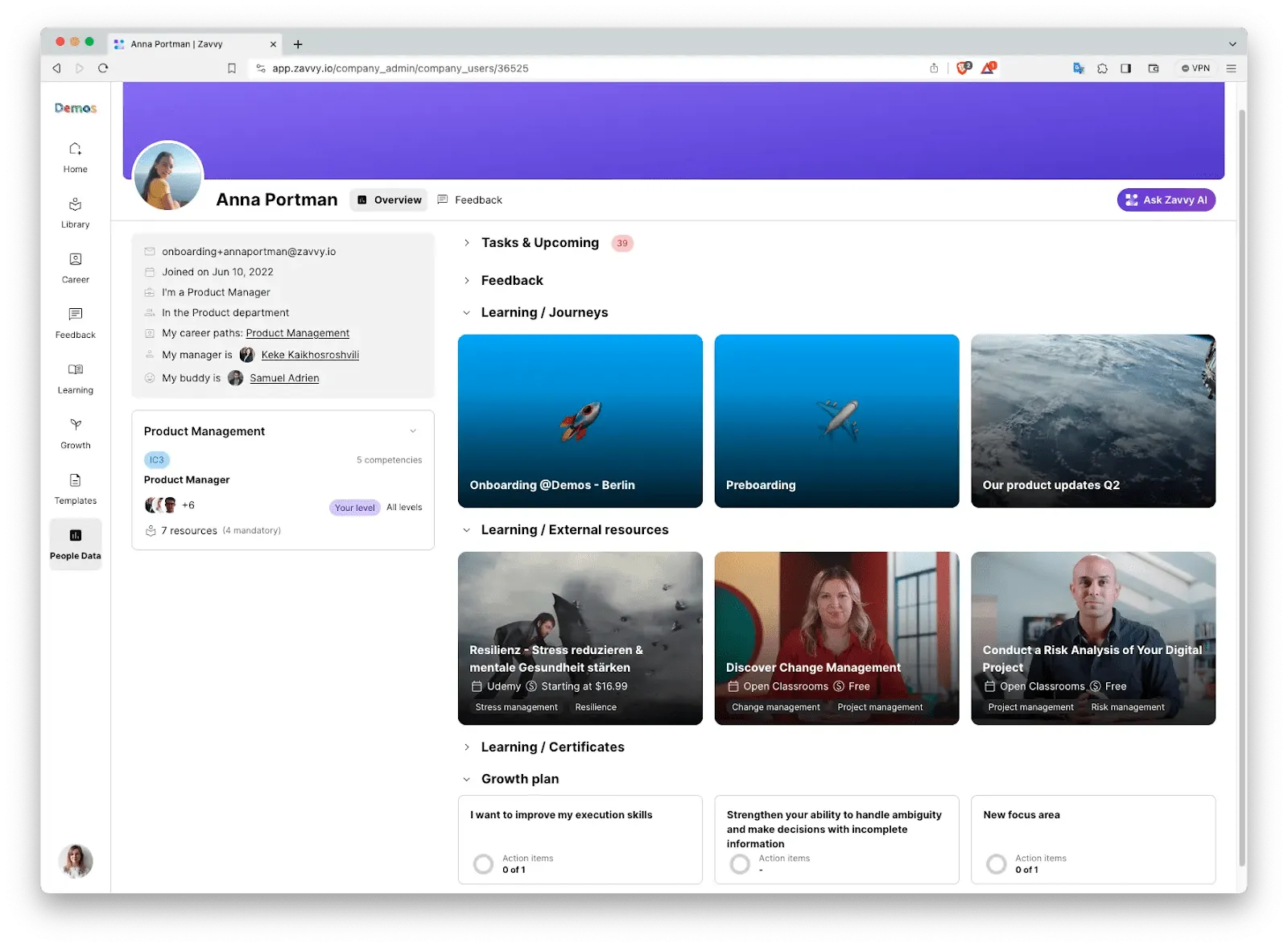
Task: Click the address bar URL
Action: pos(400,68)
